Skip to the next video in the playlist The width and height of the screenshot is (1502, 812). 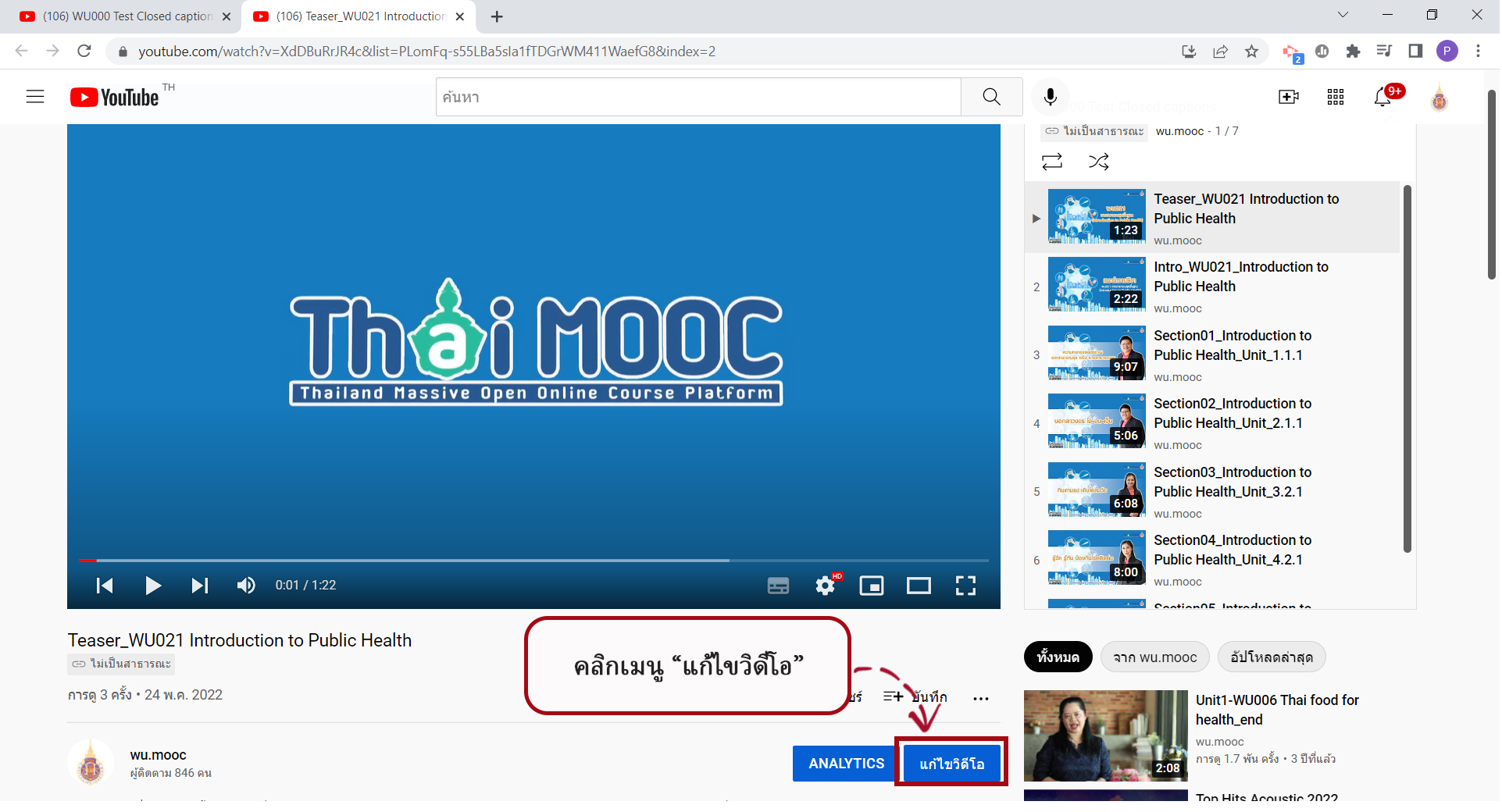click(200, 586)
